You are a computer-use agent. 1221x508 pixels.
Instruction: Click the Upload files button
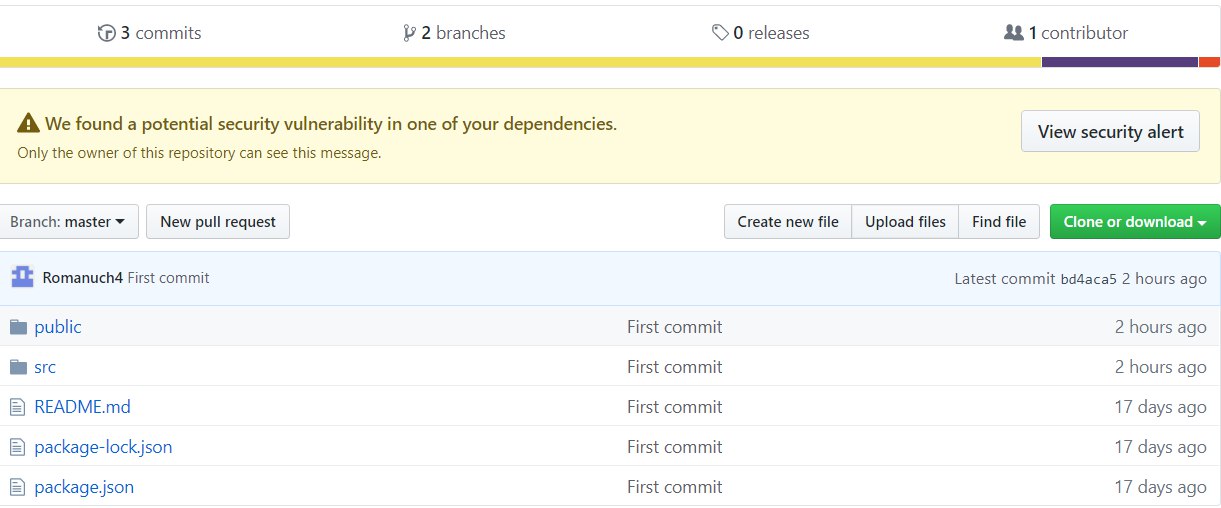[x=905, y=222]
